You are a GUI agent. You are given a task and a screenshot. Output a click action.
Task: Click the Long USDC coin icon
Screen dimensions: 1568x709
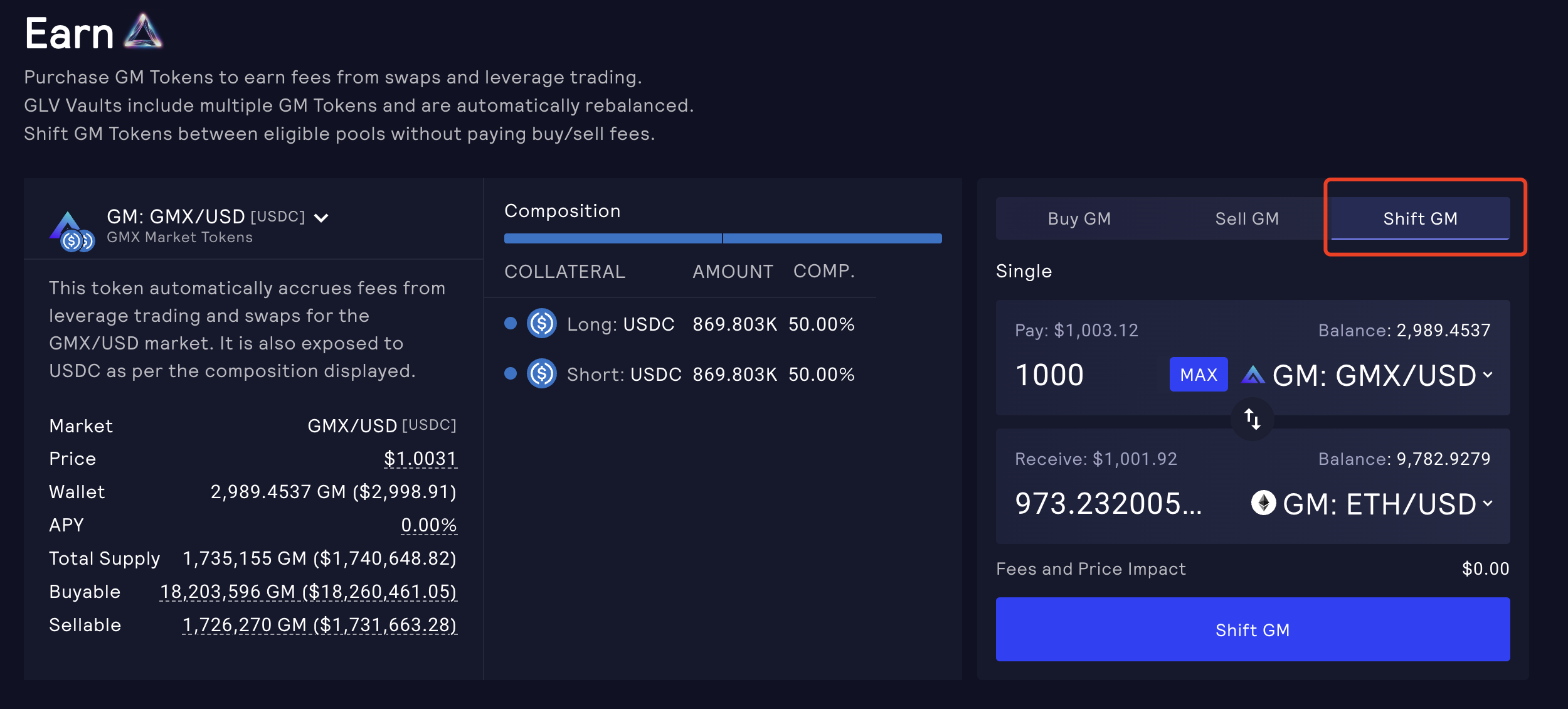[x=542, y=324]
